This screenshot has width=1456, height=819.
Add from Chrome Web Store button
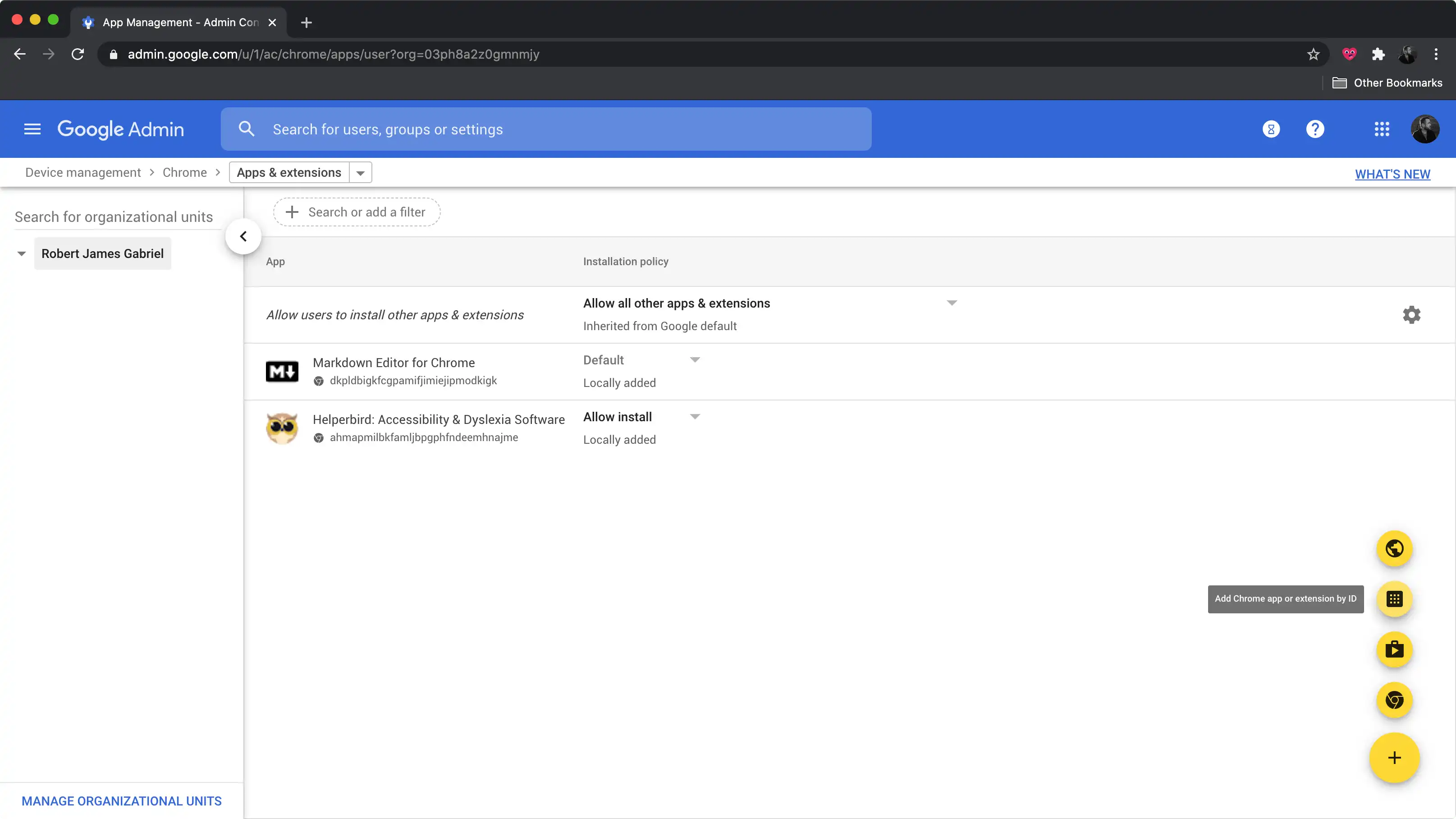1394,701
